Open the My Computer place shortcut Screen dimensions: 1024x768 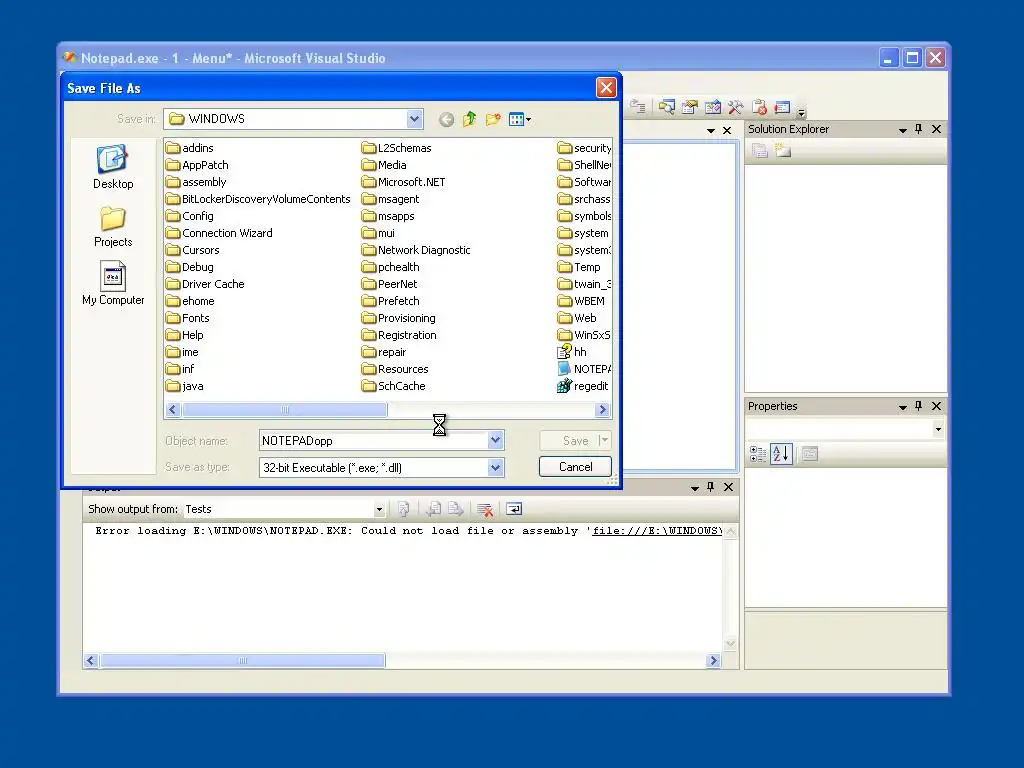(113, 283)
